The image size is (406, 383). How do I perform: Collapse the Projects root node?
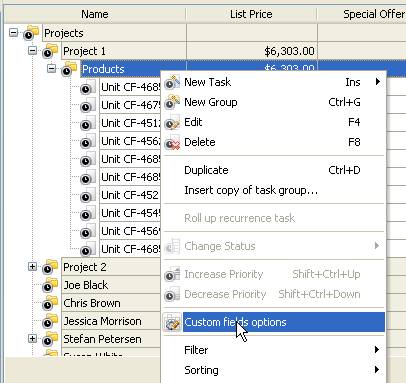pyautogui.click(x=13, y=33)
